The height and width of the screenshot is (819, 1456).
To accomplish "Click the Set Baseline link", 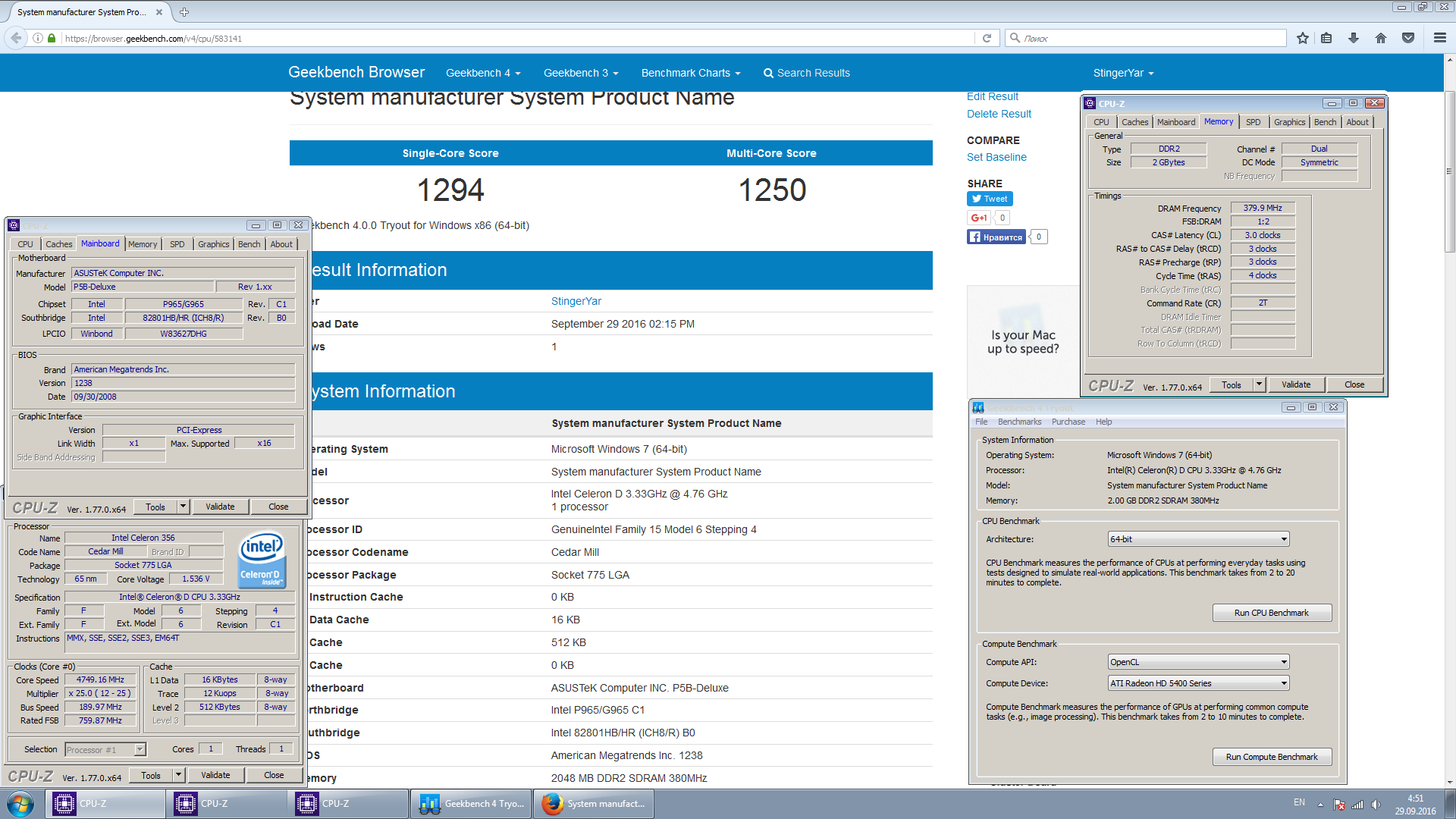I will click(996, 157).
